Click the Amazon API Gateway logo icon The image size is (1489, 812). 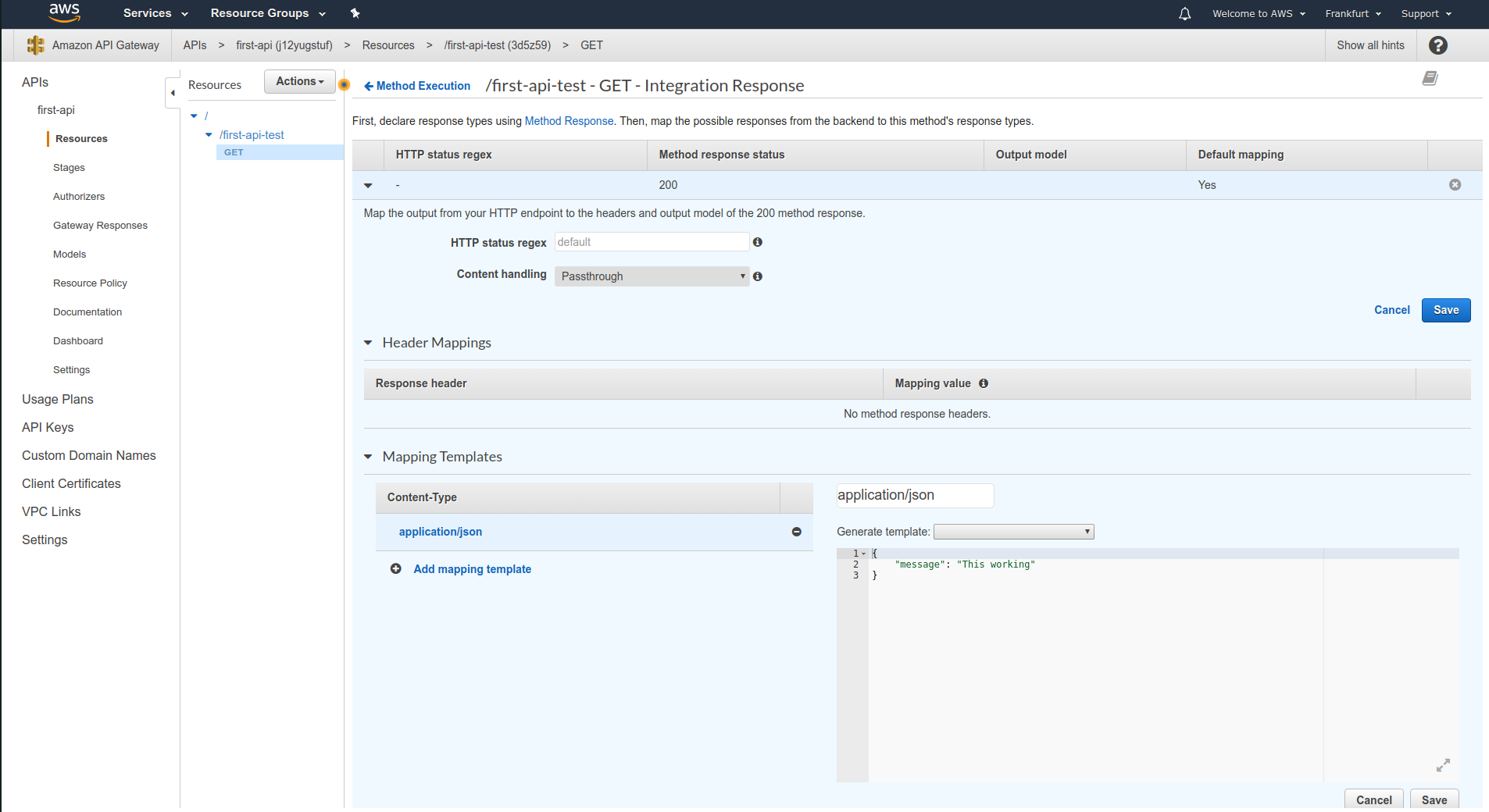(35, 45)
